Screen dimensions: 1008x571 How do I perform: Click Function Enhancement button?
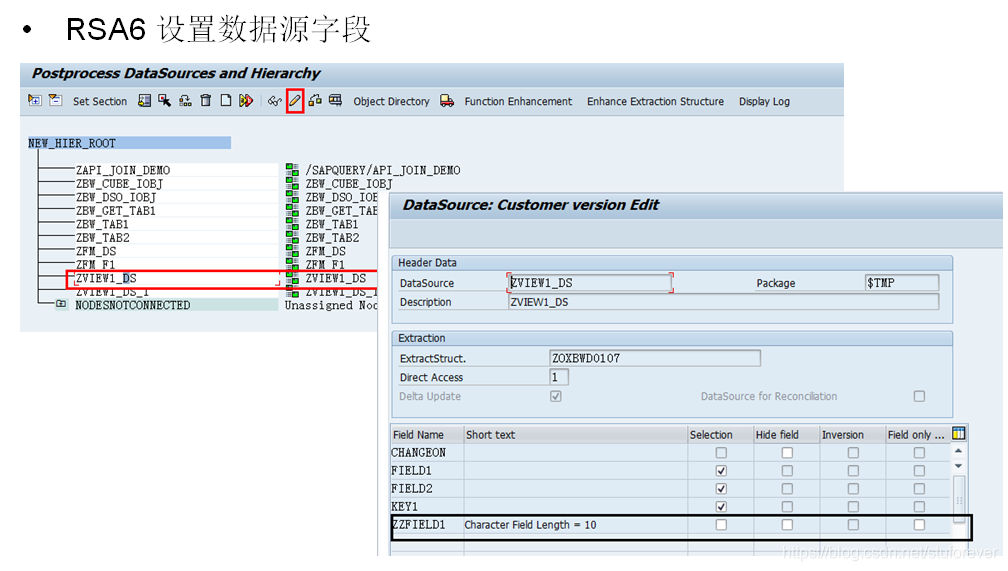518,102
